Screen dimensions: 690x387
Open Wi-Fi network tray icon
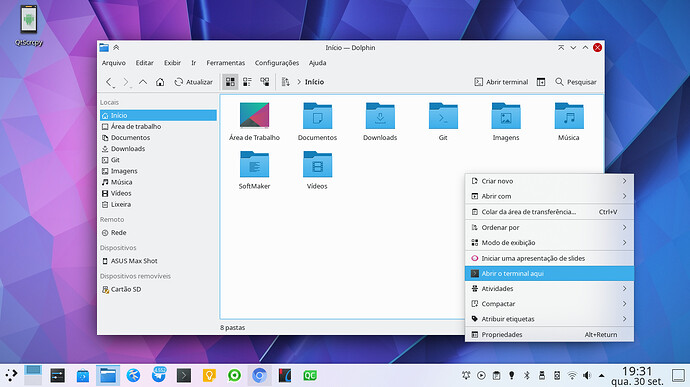pos(572,376)
